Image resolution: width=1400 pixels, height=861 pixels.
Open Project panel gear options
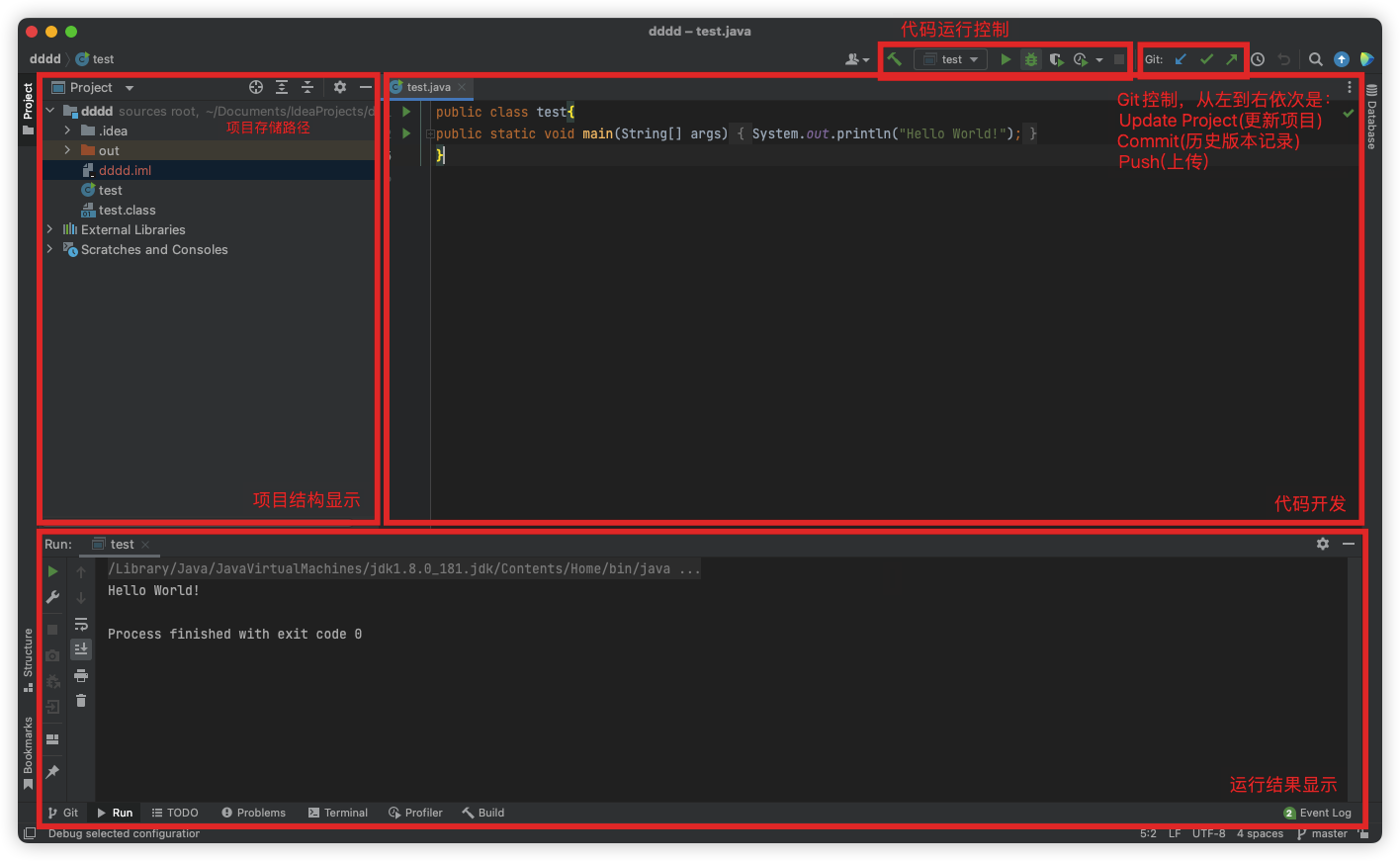[340, 87]
